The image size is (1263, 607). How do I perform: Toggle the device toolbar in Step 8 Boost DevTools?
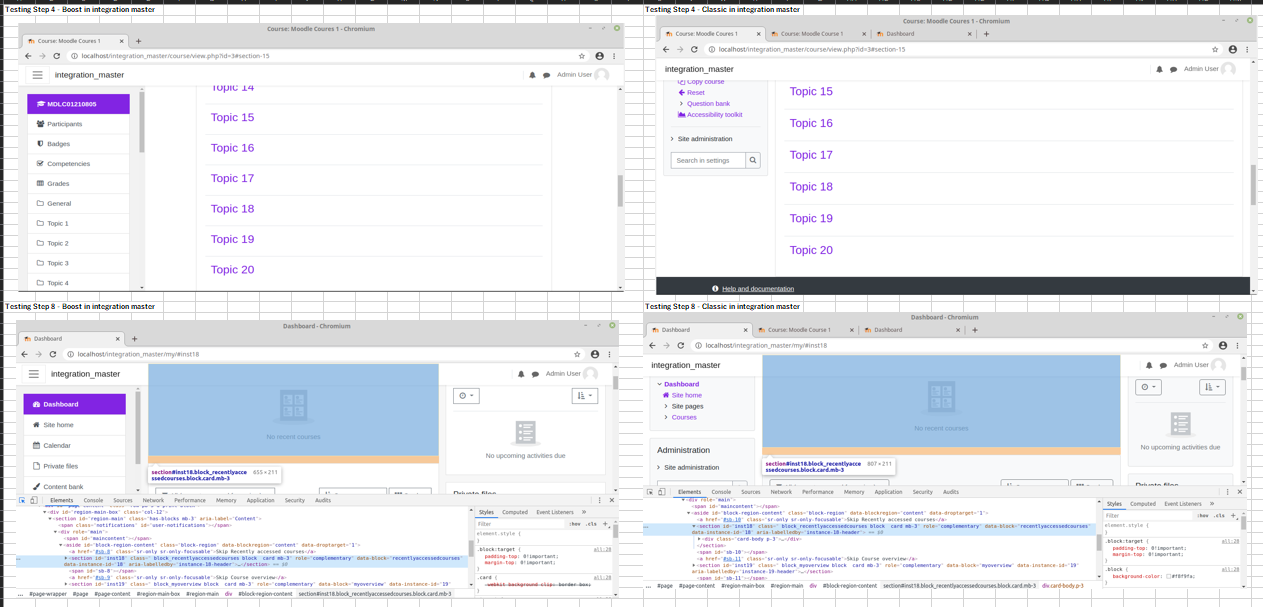[x=33, y=500]
